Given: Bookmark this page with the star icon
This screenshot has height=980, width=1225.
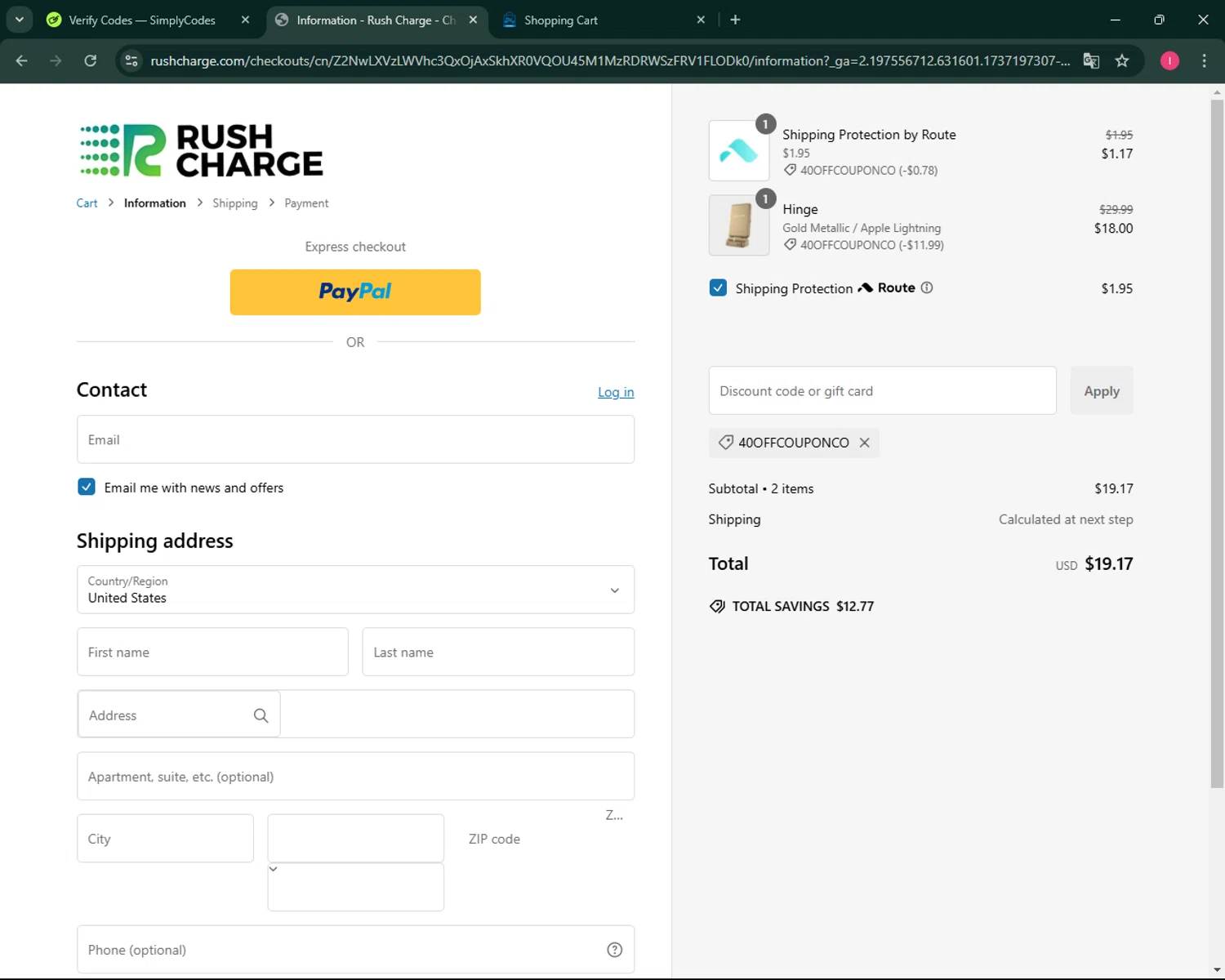Looking at the screenshot, I should click(x=1122, y=60).
